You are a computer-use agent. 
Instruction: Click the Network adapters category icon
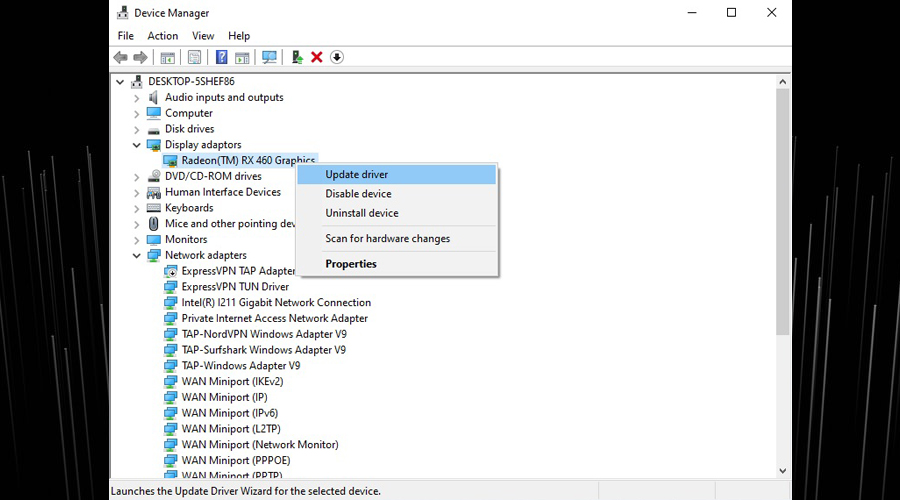[x=153, y=255]
